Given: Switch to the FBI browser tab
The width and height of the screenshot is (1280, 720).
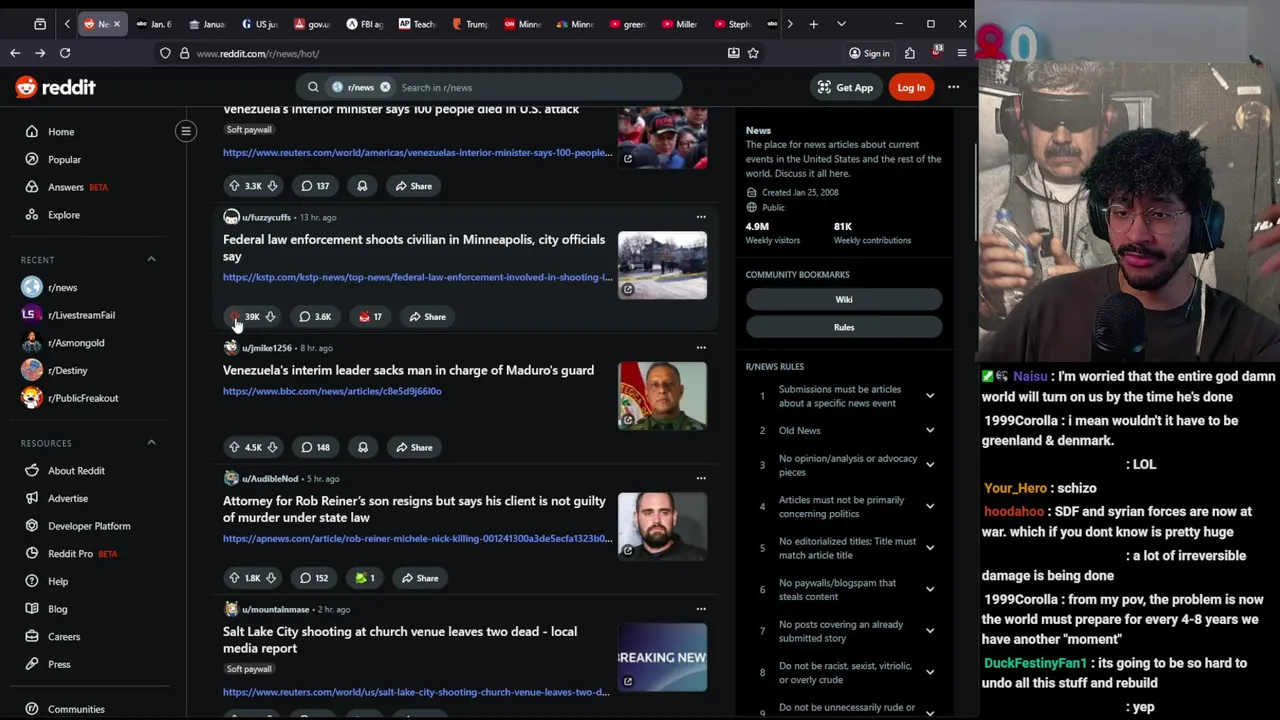Looking at the screenshot, I should [365, 24].
